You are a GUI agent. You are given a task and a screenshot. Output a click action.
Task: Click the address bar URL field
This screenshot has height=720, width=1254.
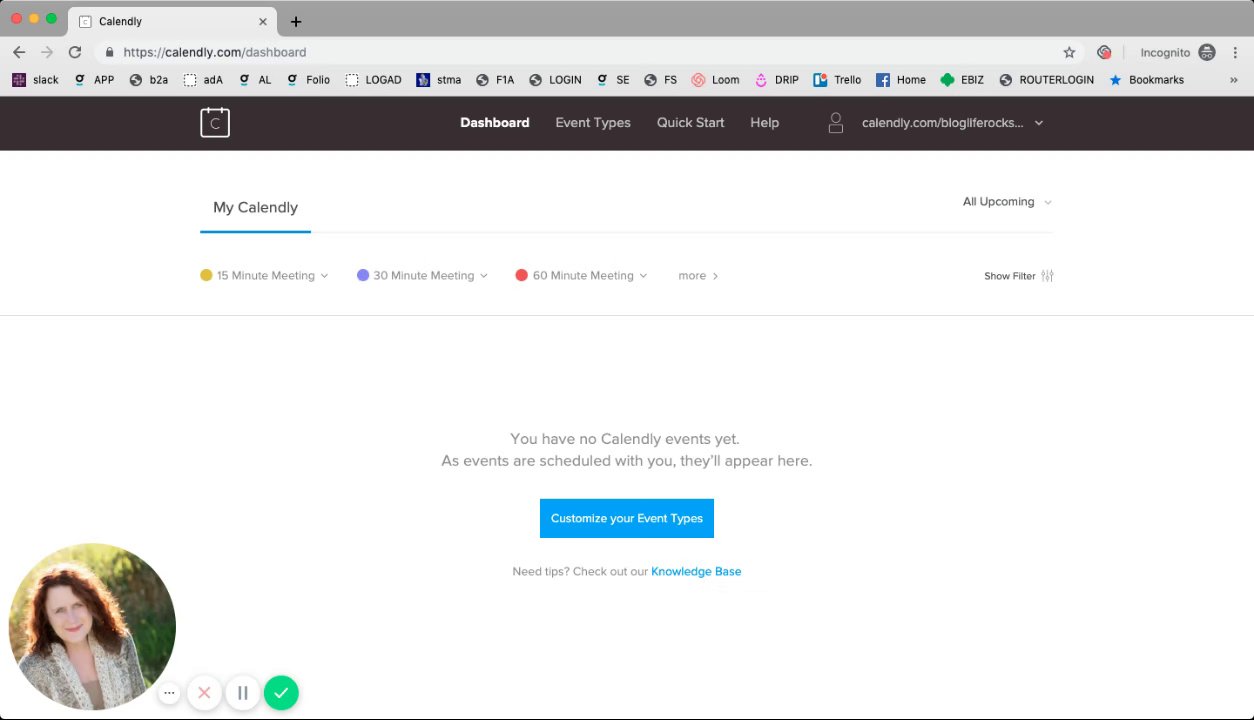(588, 52)
